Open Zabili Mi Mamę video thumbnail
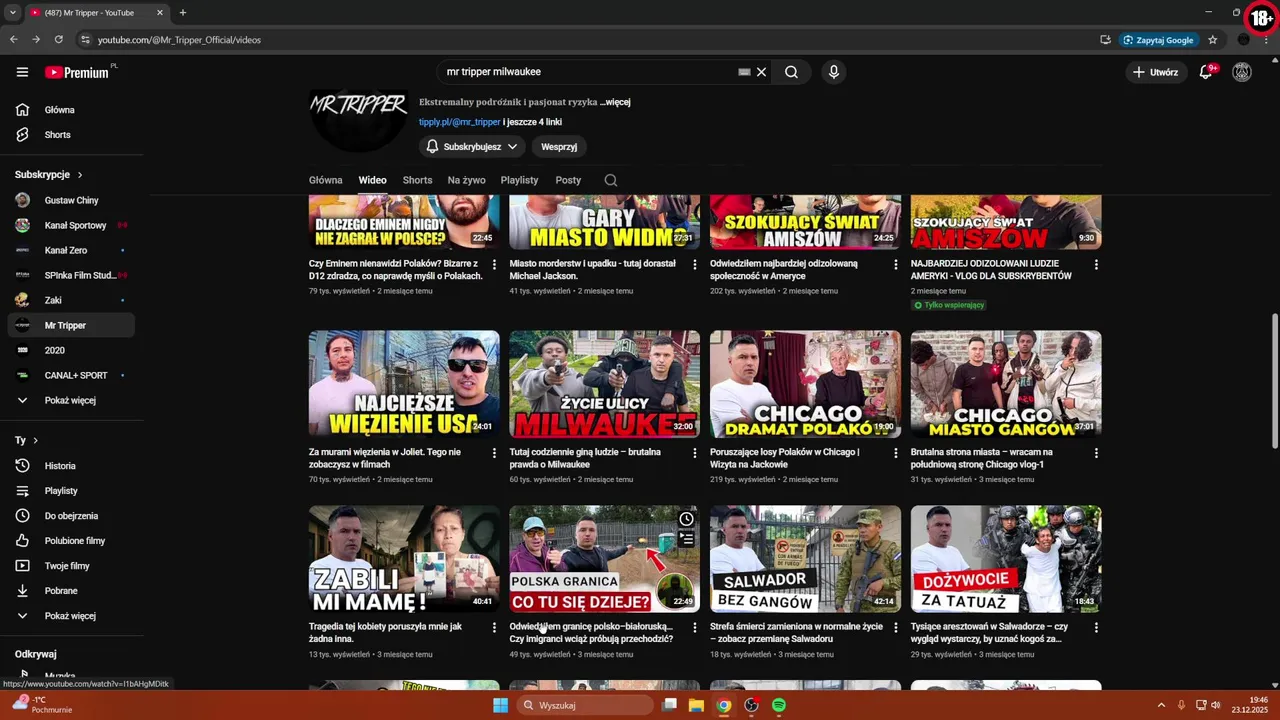The image size is (1280, 720). click(x=404, y=559)
